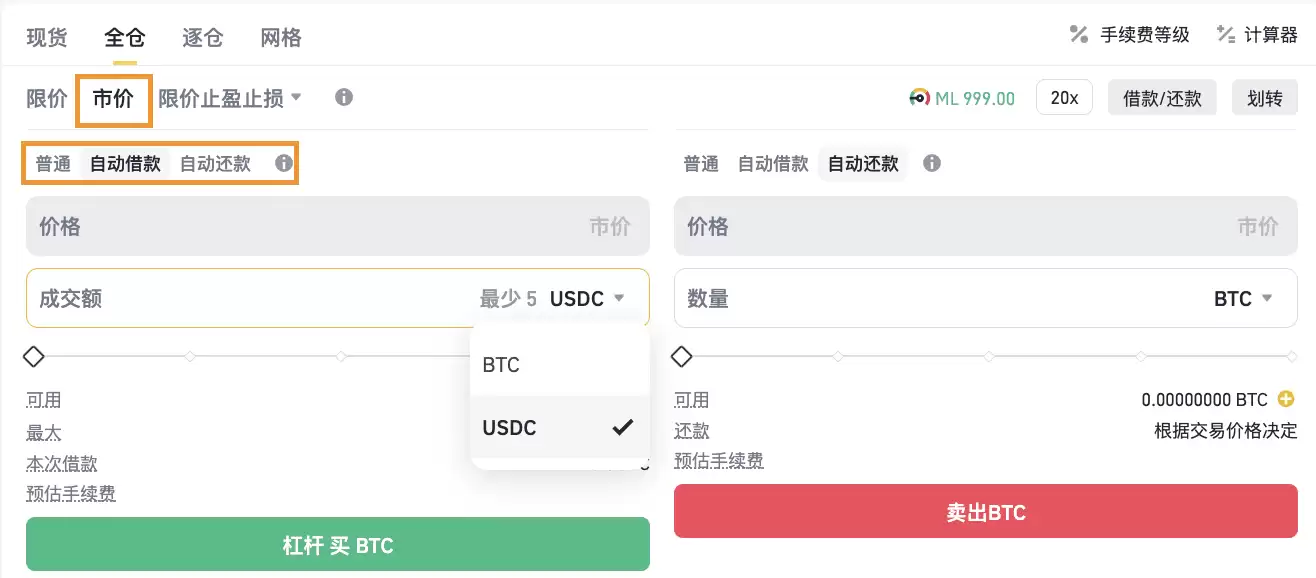This screenshot has height=578, width=1316.
Task: Click the info icon beside 限价止盈止损
Action: click(x=343, y=98)
